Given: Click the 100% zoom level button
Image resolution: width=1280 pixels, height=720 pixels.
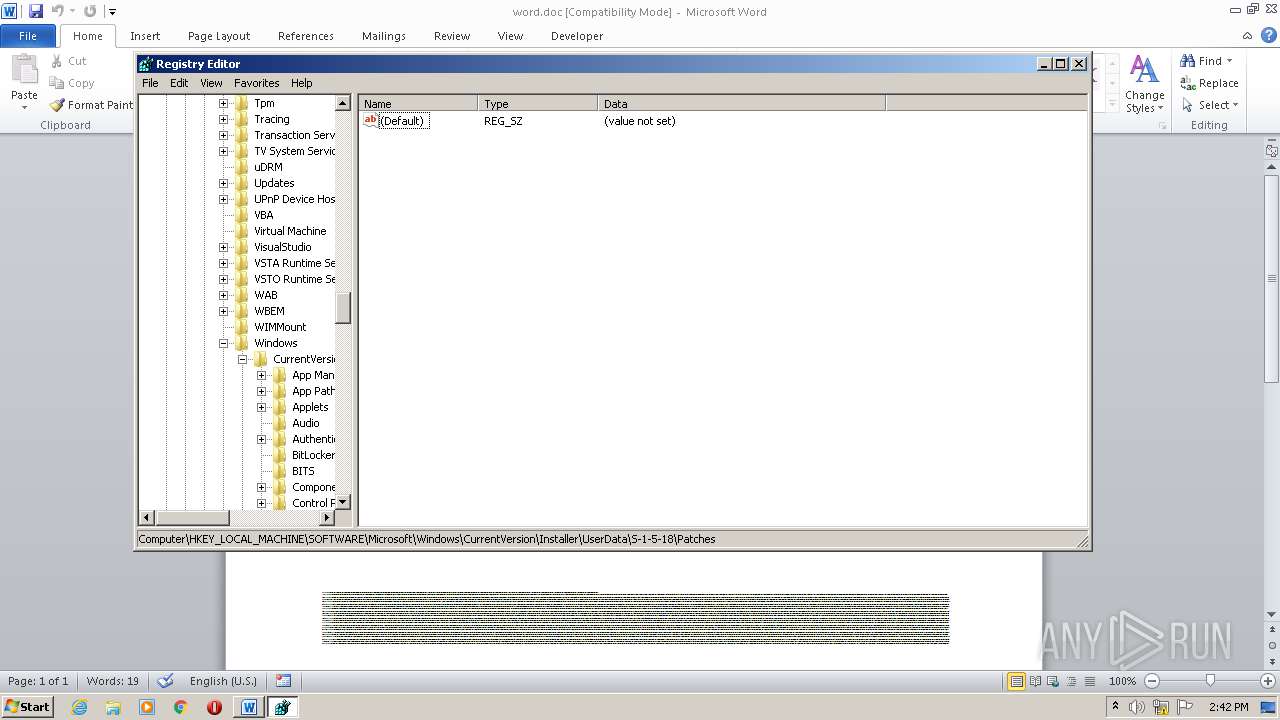Looking at the screenshot, I should [1122, 681].
